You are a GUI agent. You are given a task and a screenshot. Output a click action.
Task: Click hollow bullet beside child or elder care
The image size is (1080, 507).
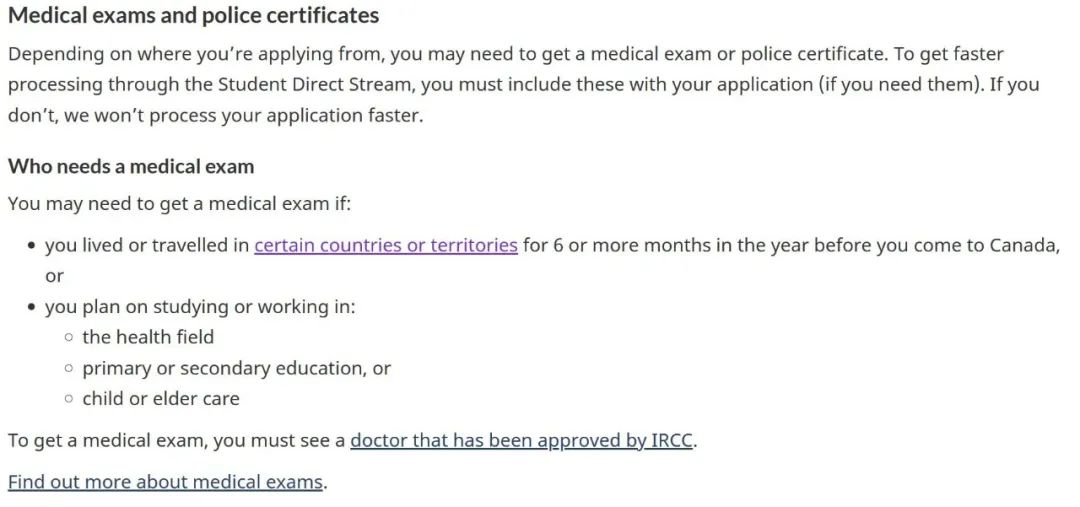click(x=68, y=400)
